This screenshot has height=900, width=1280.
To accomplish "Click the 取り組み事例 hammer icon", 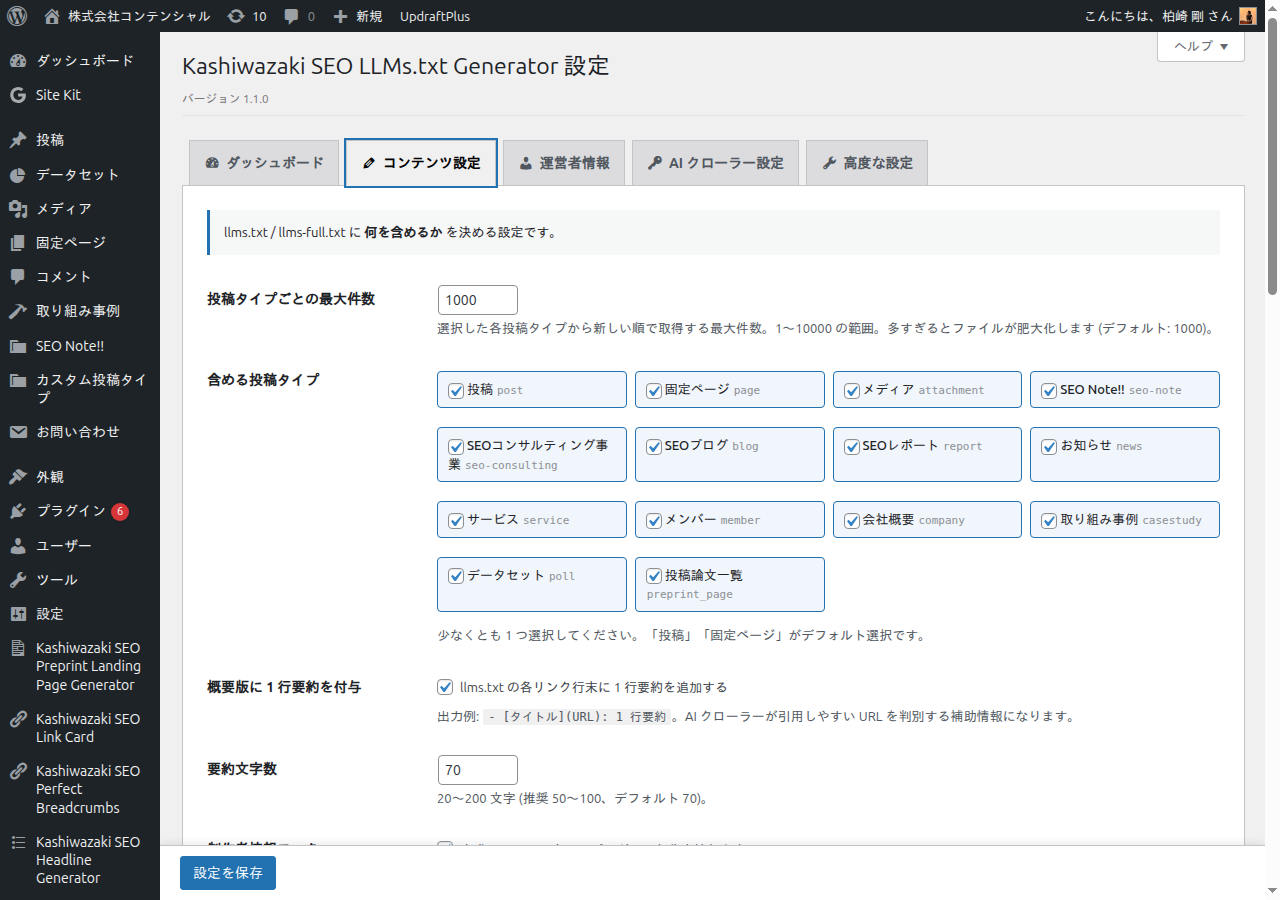I will 18,311.
